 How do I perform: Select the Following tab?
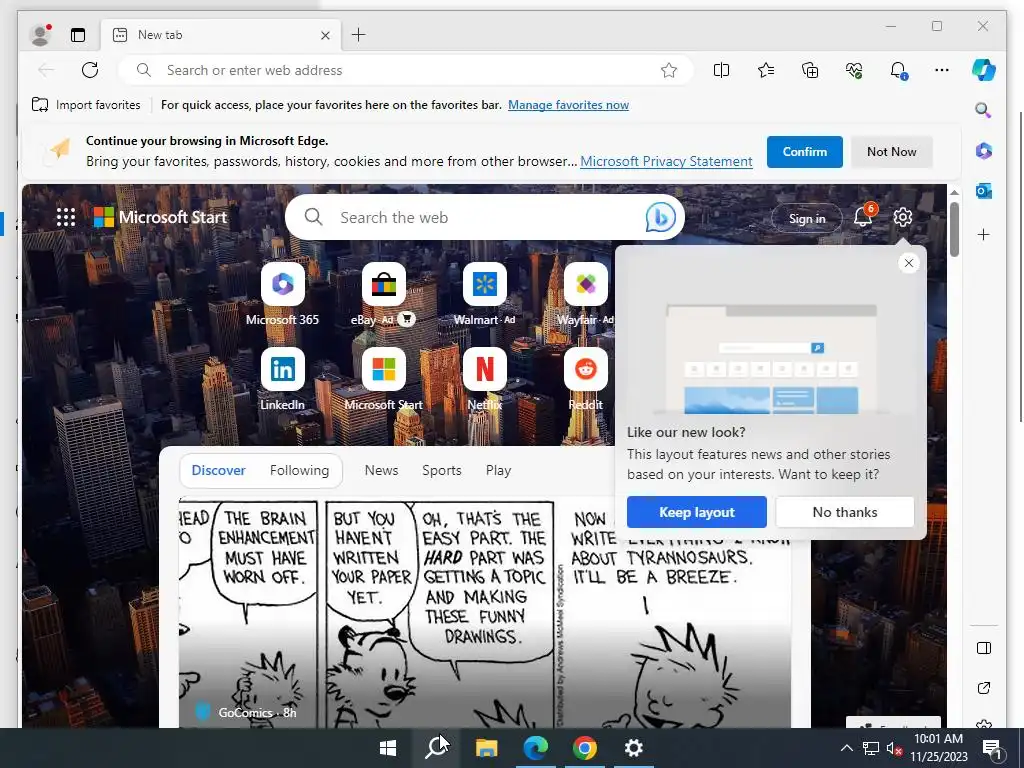(299, 470)
